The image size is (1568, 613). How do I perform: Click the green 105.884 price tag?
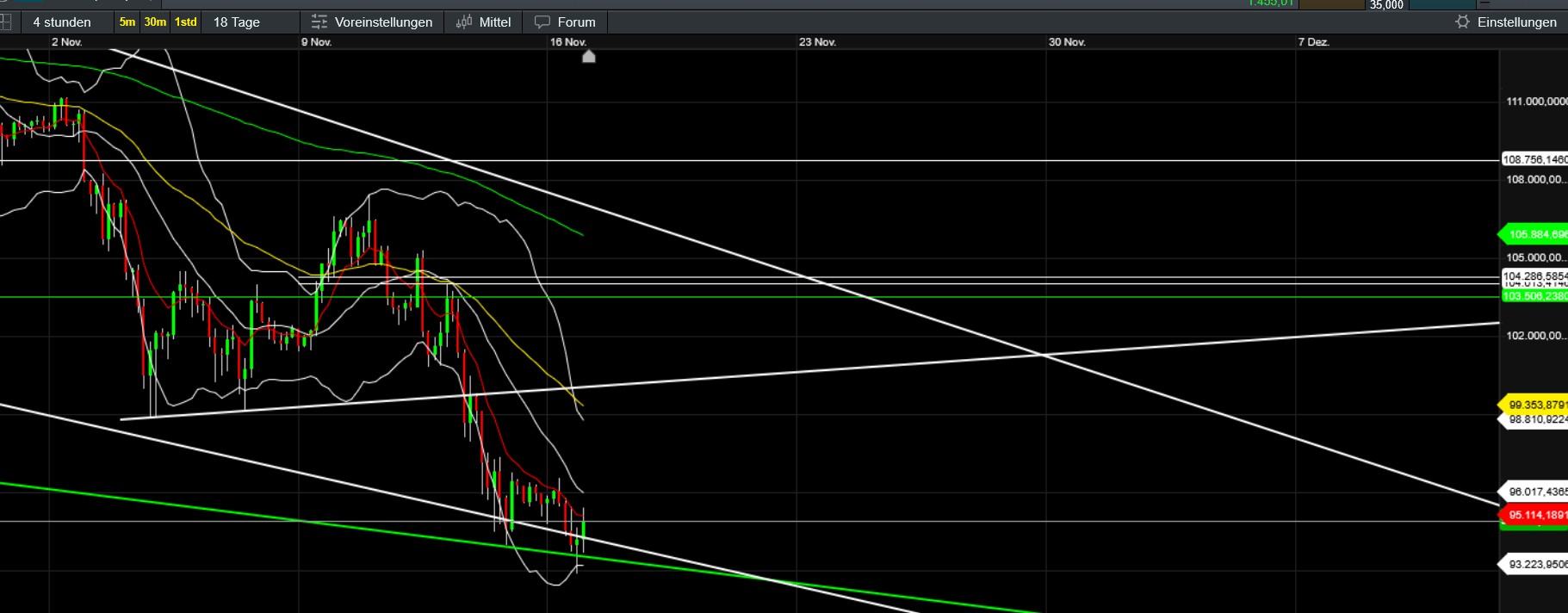pos(1536,234)
